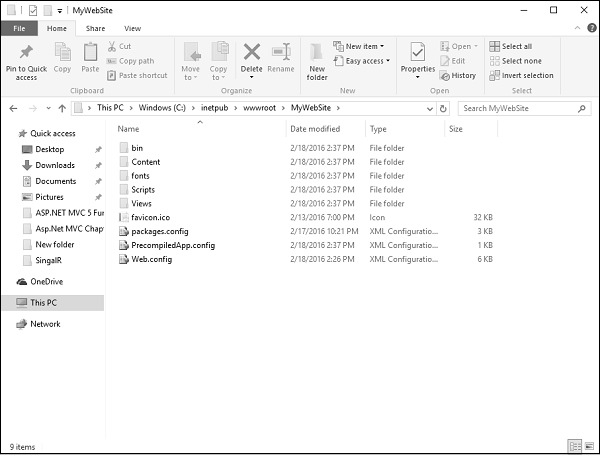
Task: Click the History button in Open group
Action: (x=458, y=75)
